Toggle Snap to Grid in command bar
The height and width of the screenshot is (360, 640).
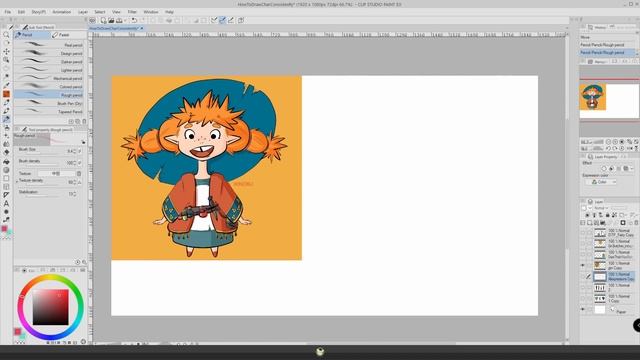tap(231, 20)
